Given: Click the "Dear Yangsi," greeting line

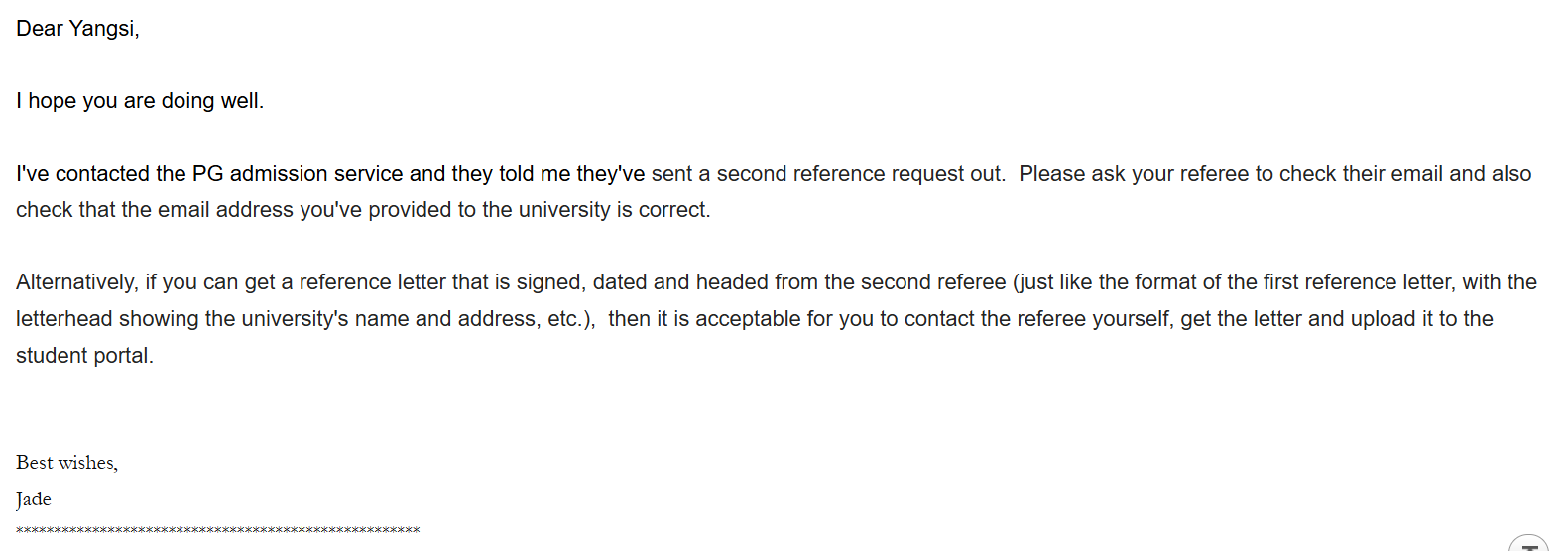Looking at the screenshot, I should coord(77,29).
